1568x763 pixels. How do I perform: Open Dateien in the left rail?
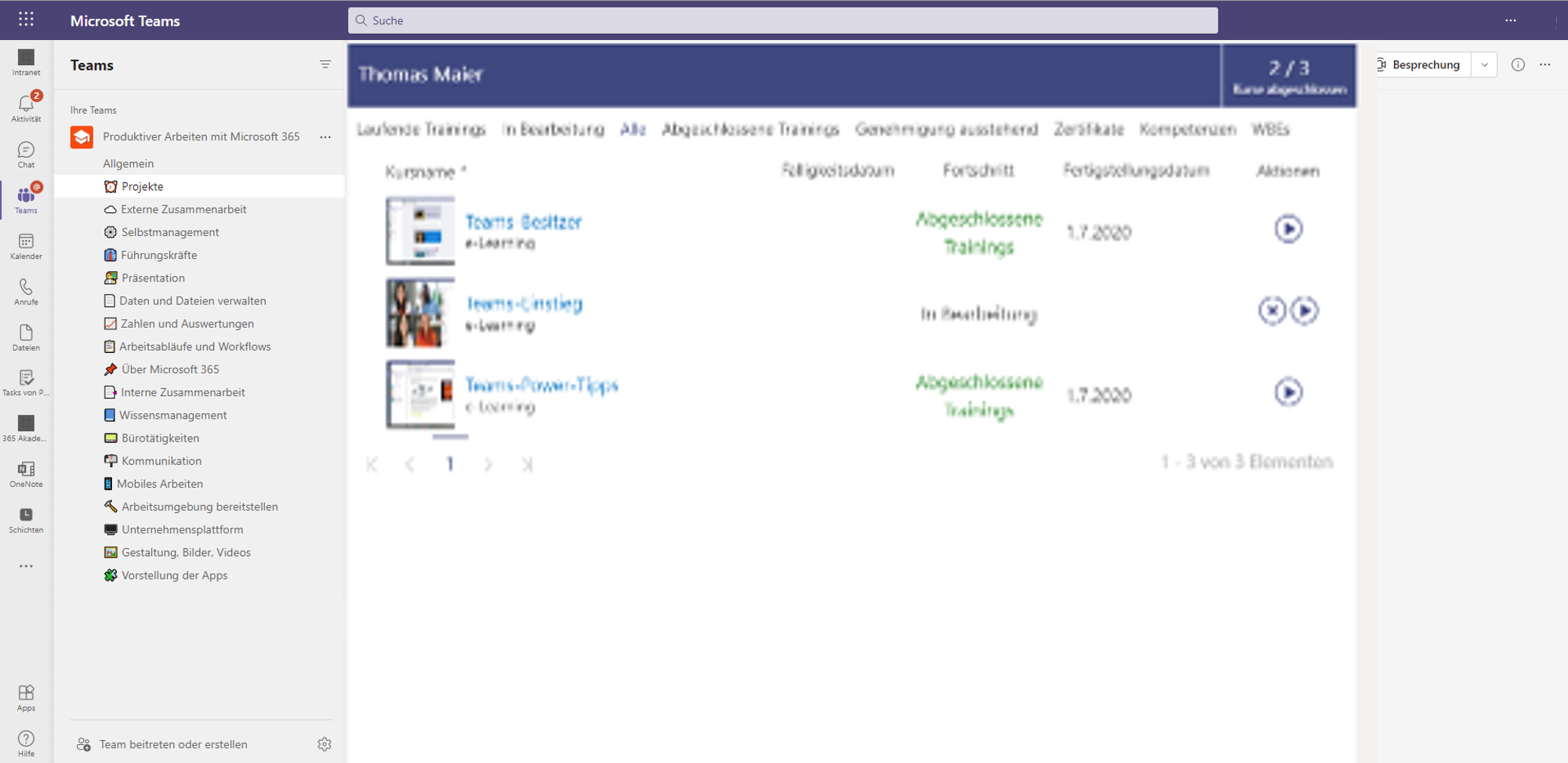coord(26,337)
